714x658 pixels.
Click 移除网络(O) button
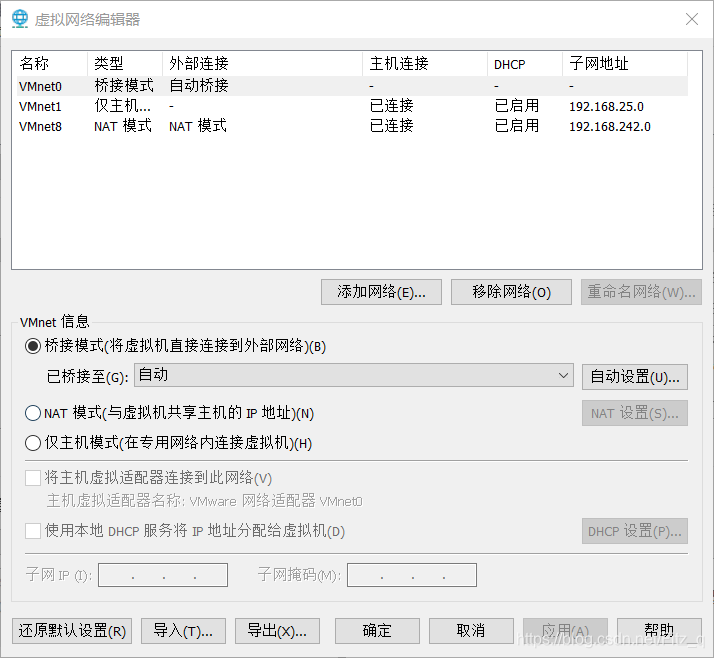(x=511, y=292)
